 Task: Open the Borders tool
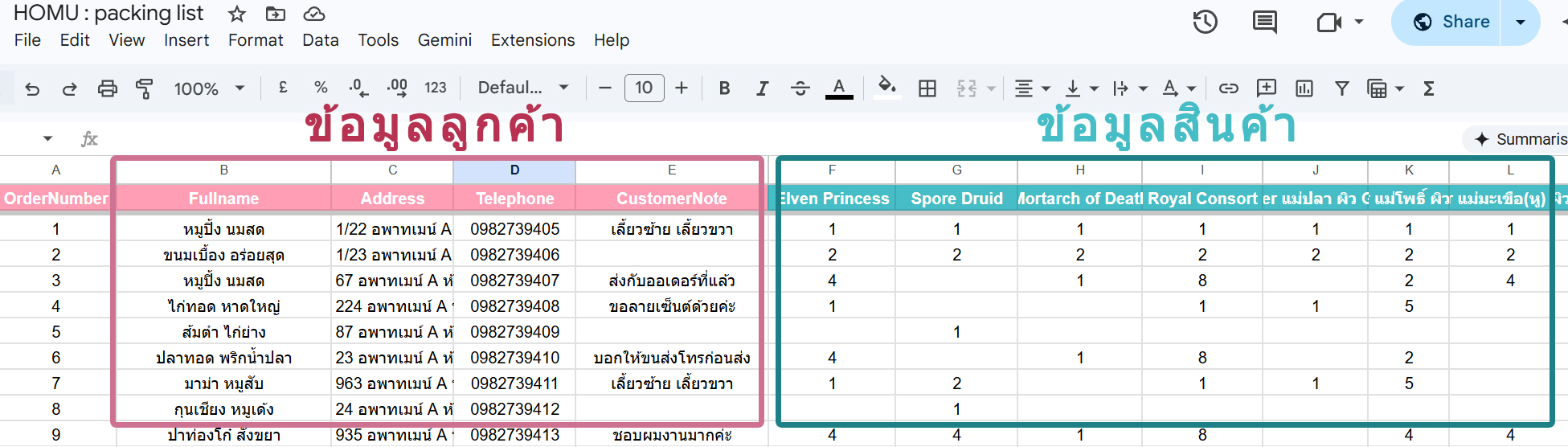[927, 88]
